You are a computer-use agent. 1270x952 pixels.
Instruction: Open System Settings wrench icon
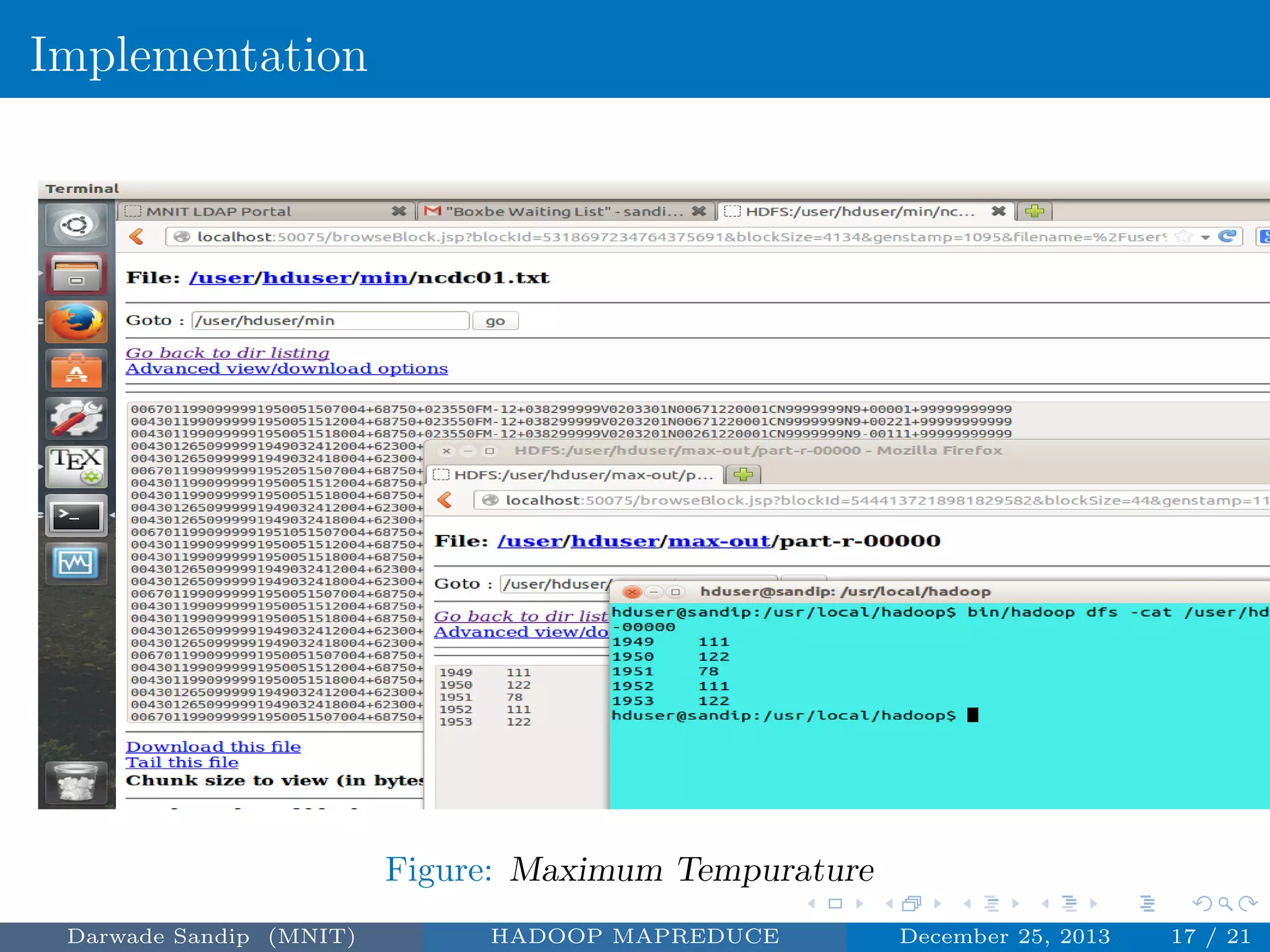pyautogui.click(x=76, y=418)
